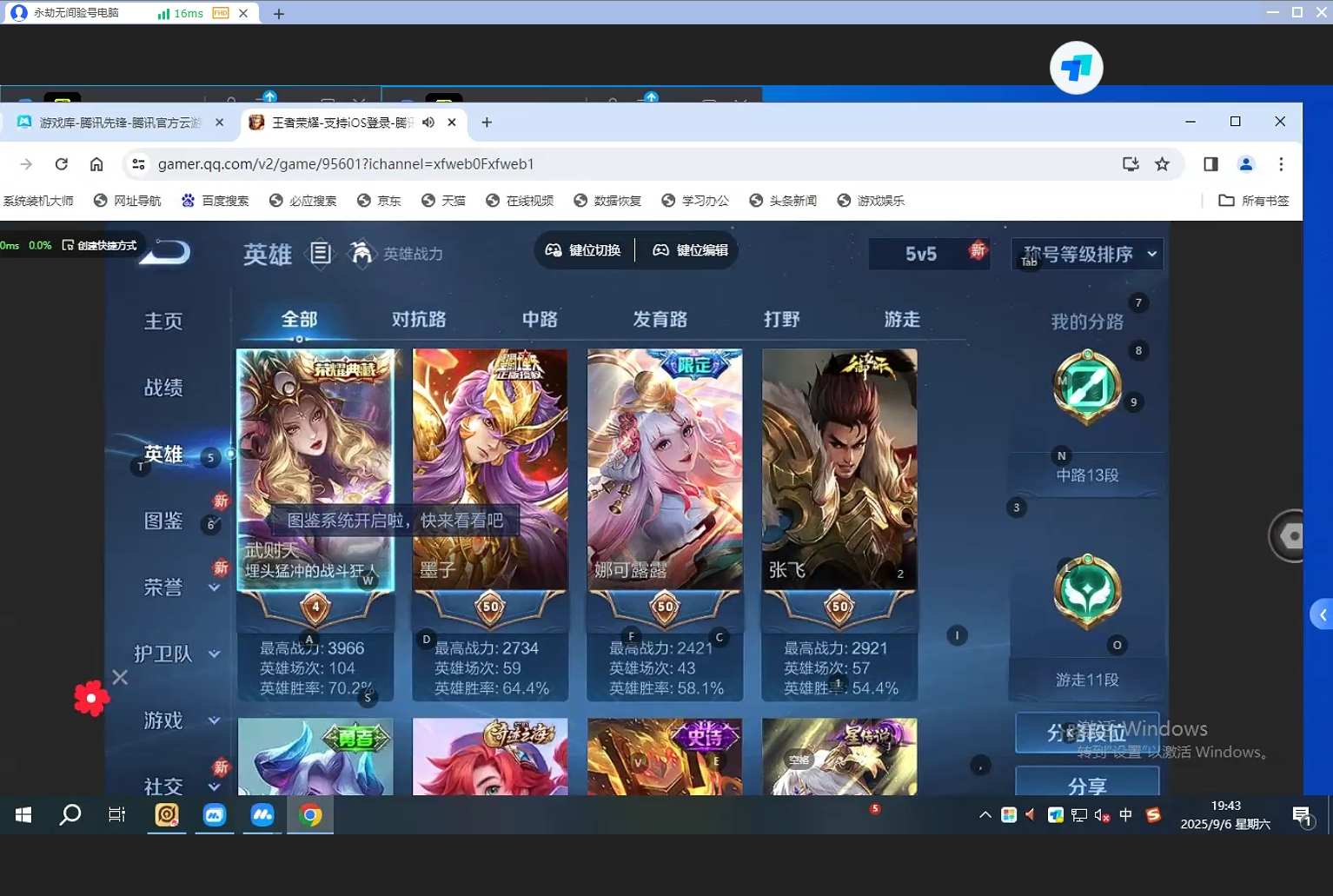Open the notification center icon
This screenshot has width=1333, height=896.
click(x=1302, y=816)
